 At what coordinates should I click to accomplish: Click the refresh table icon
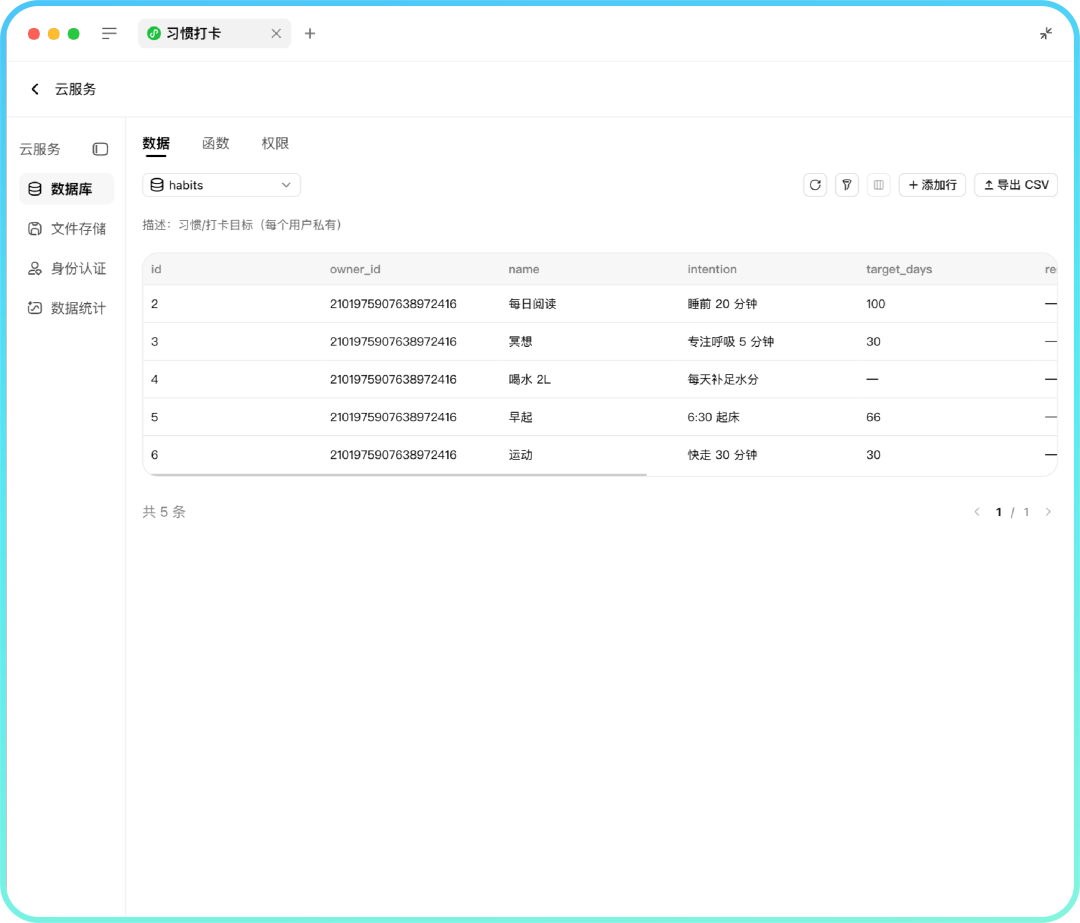[815, 185]
